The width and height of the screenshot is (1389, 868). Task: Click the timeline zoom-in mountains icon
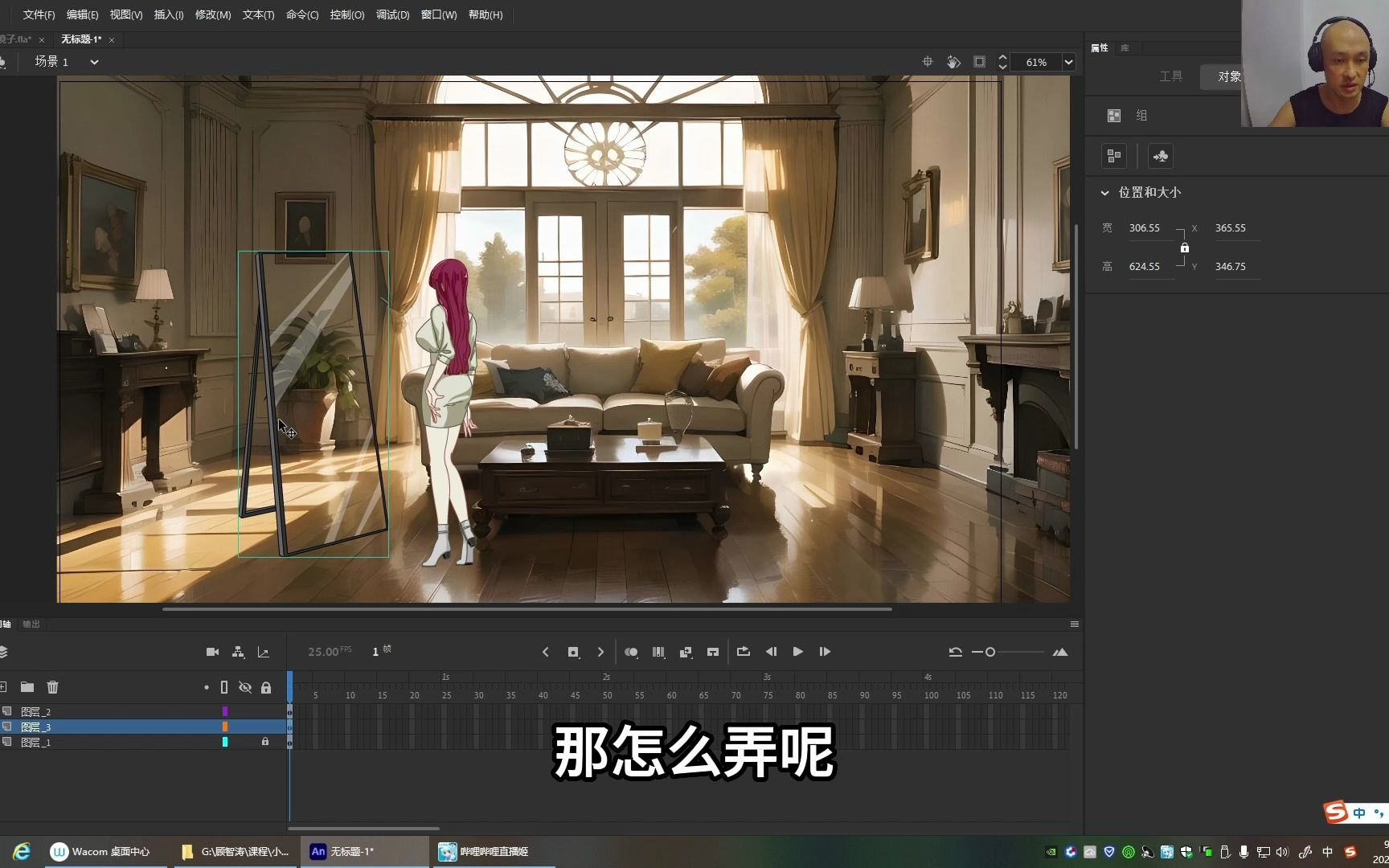coord(1060,652)
